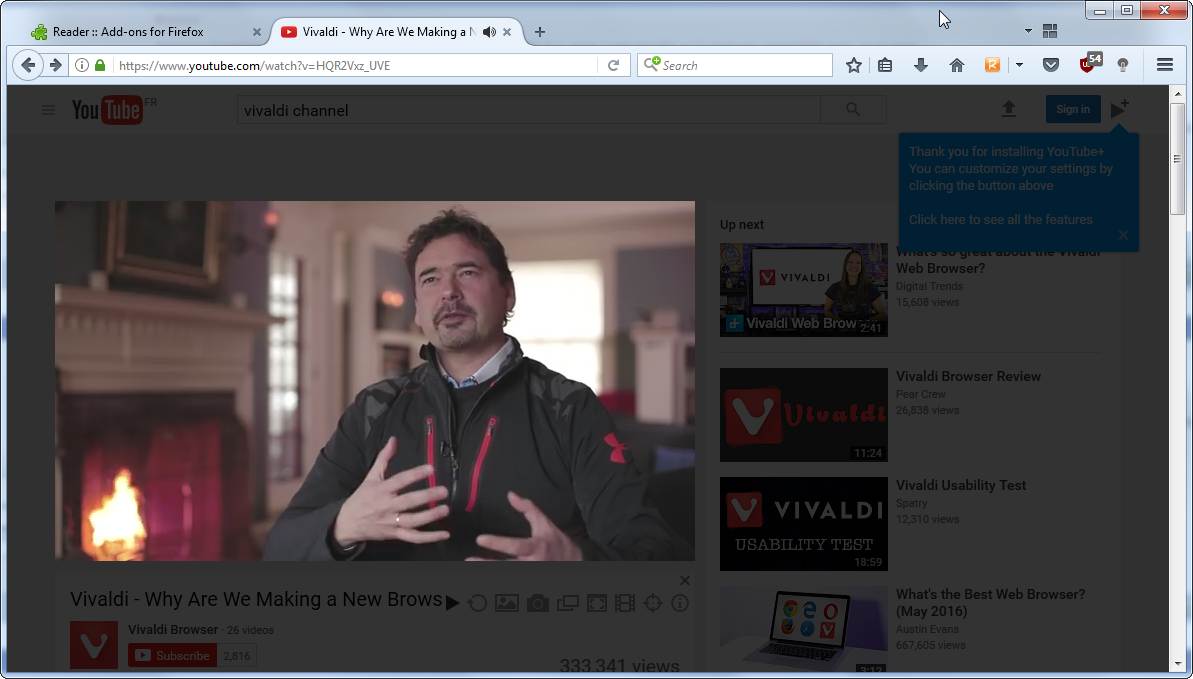Go back with the browser back arrow

[x=28, y=65]
